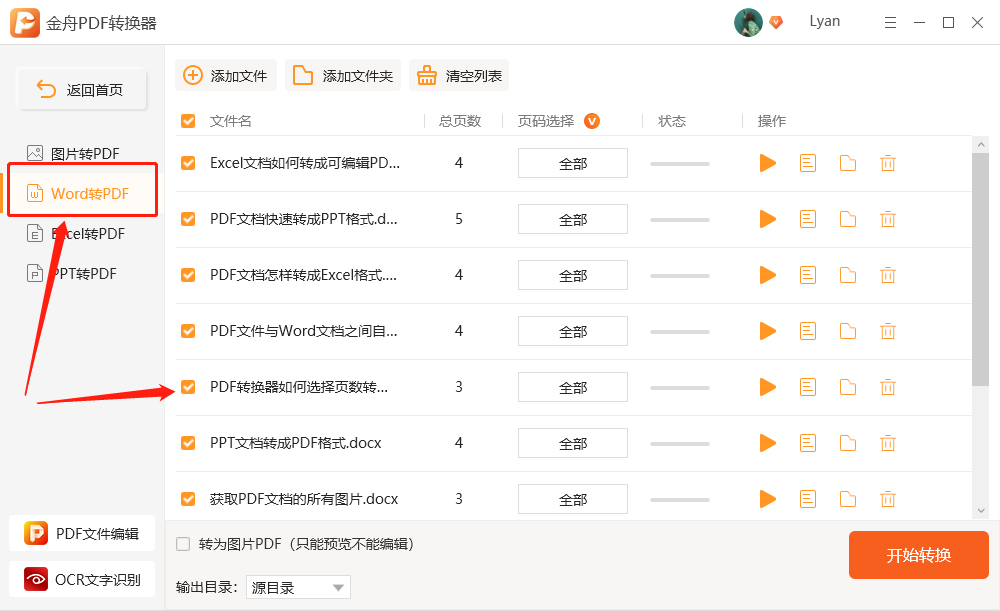Click 添加文件 button
Screen dimensions: 1000x611
[226, 75]
